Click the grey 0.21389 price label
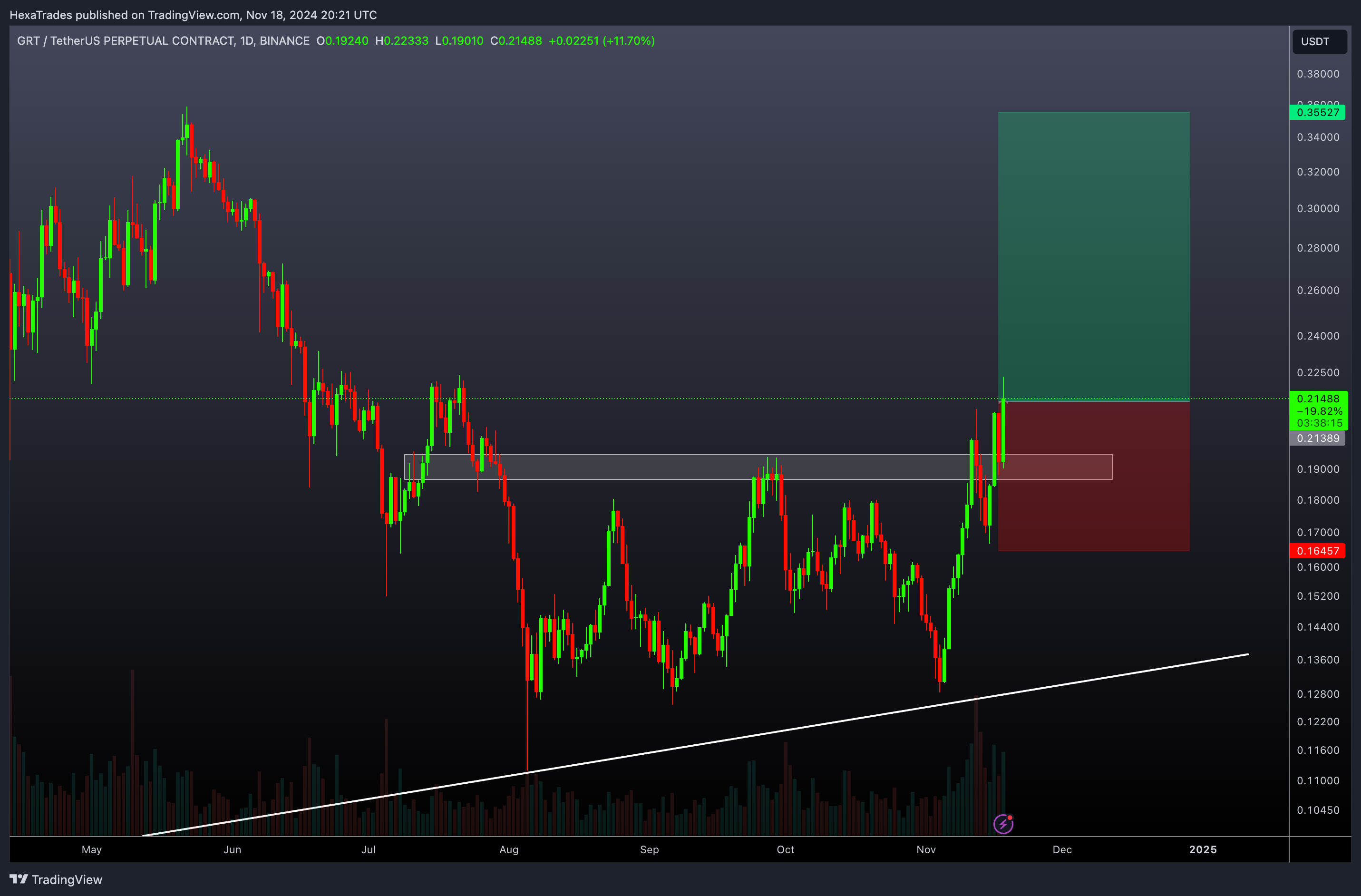The width and height of the screenshot is (1361, 896). pyautogui.click(x=1318, y=438)
